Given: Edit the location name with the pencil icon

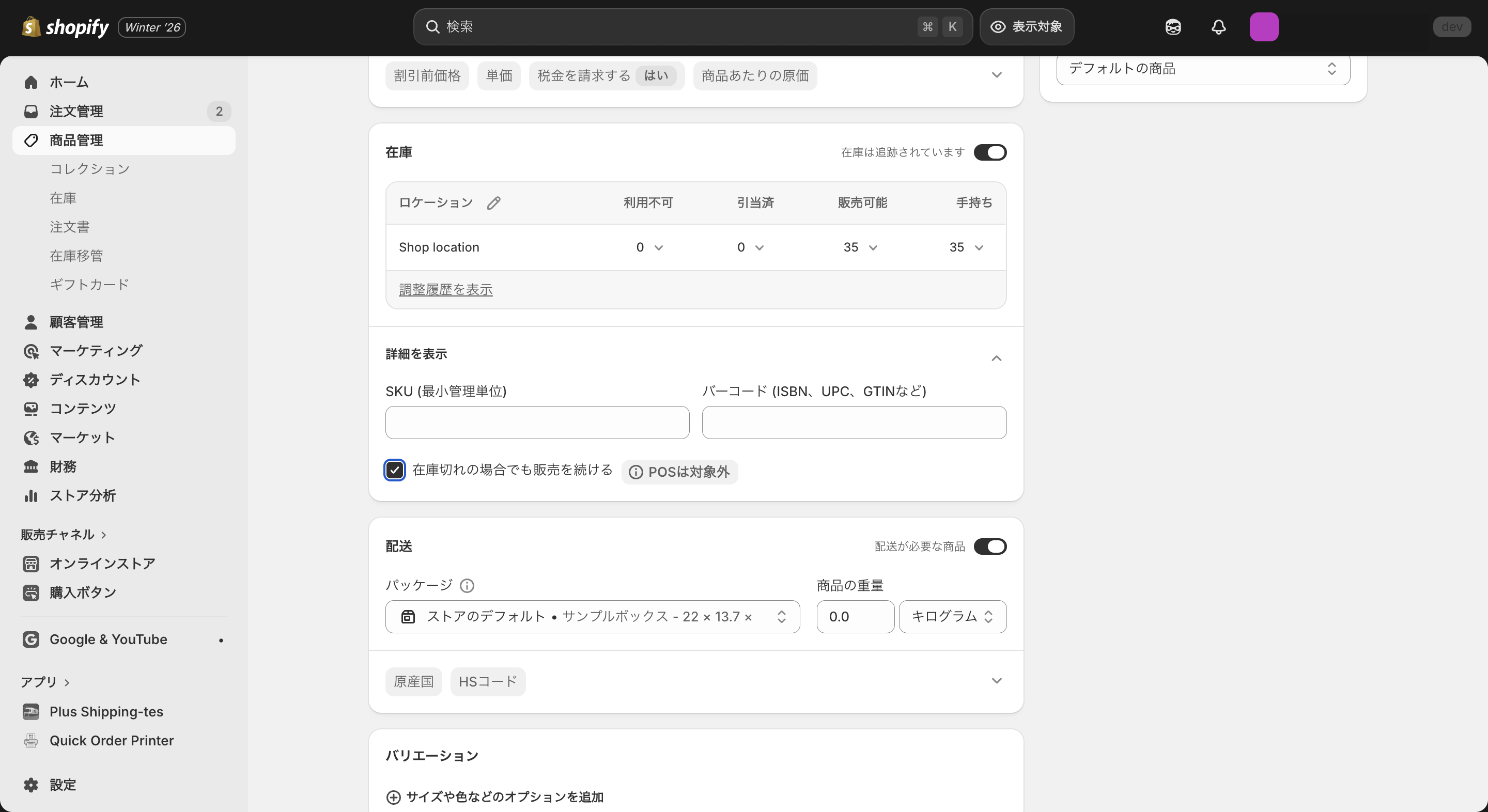Looking at the screenshot, I should pos(493,202).
